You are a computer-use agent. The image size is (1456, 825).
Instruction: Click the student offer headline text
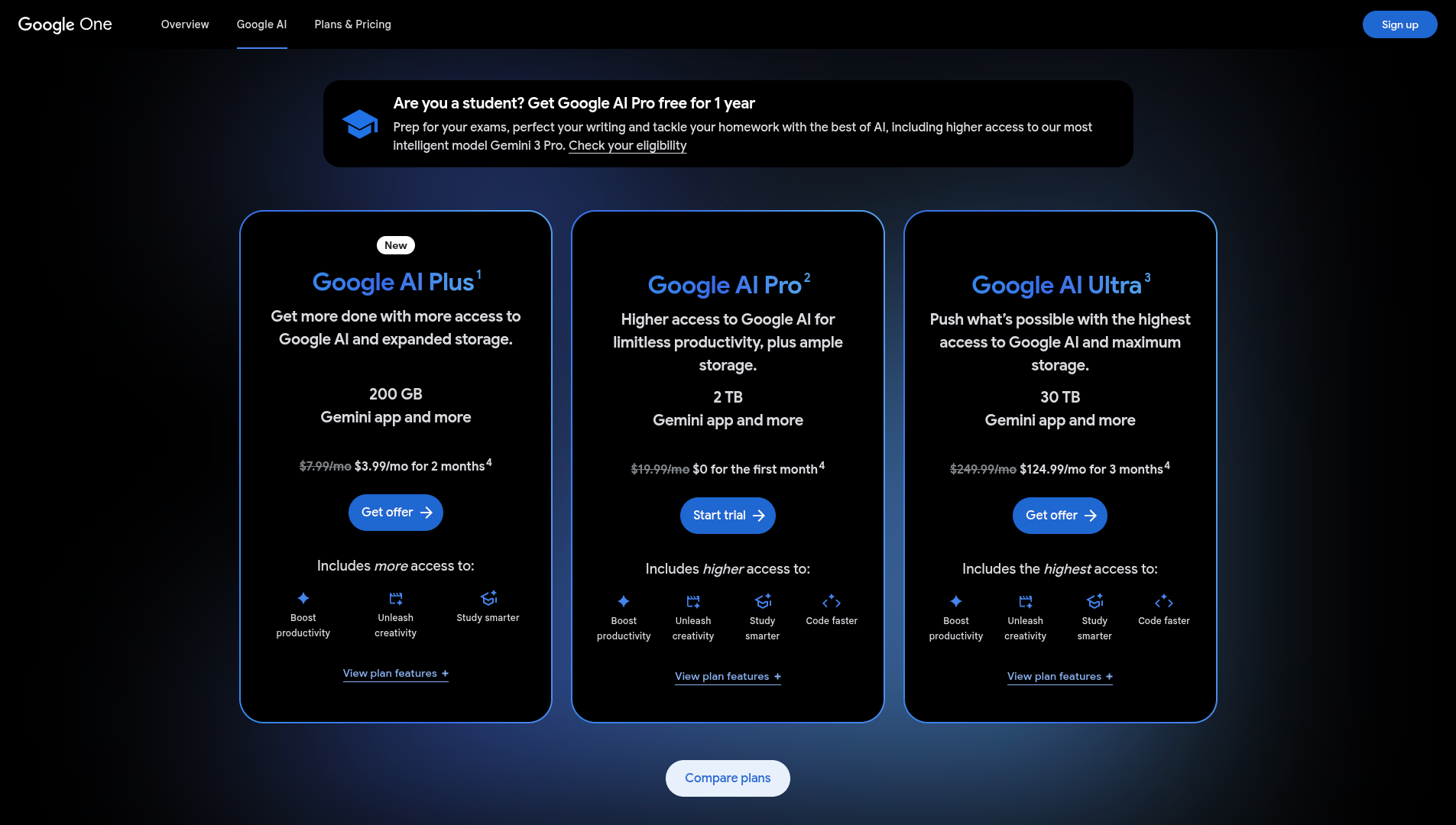click(574, 103)
